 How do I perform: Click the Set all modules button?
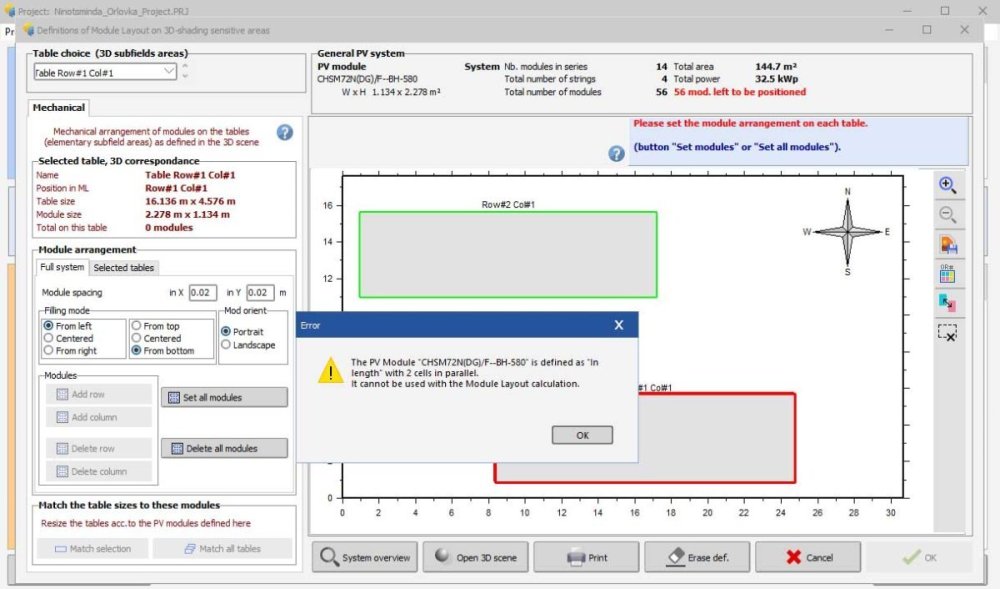224,397
